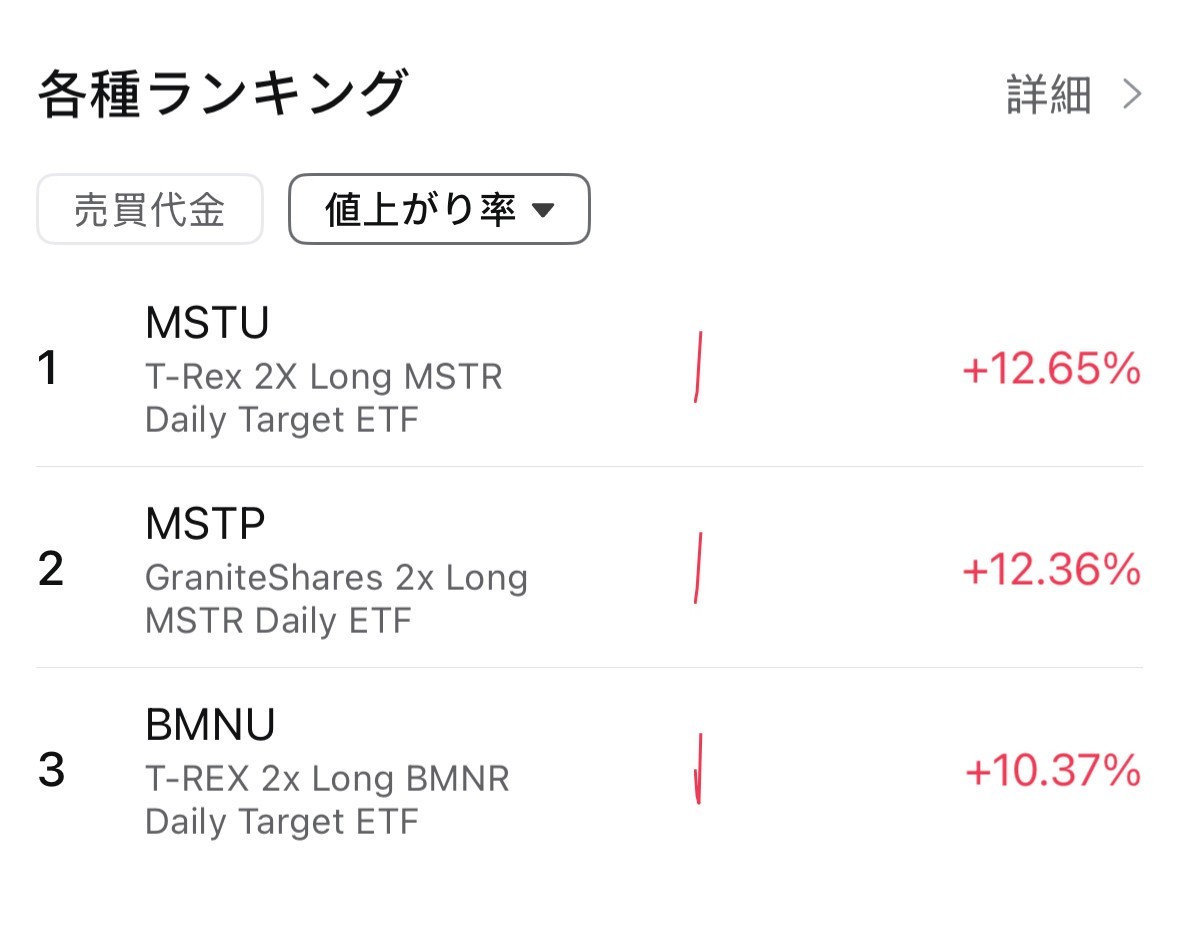This screenshot has height=936, width=1179.
Task: Open the 詳細 details link
Action: (1048, 95)
